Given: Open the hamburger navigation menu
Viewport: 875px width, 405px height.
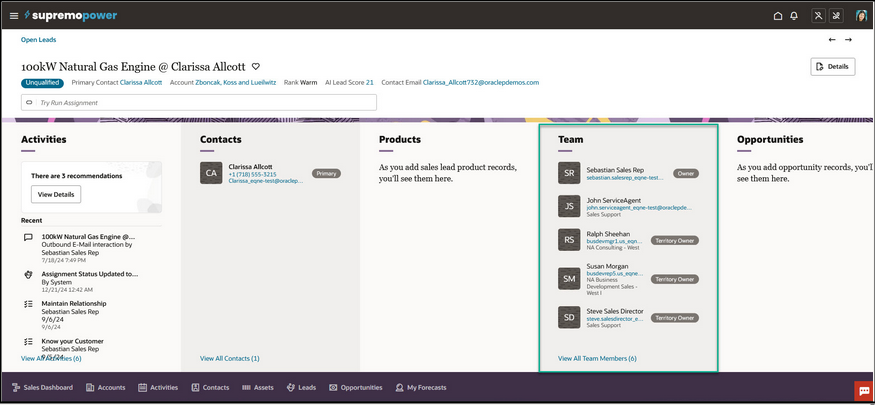Looking at the screenshot, I should point(14,16).
